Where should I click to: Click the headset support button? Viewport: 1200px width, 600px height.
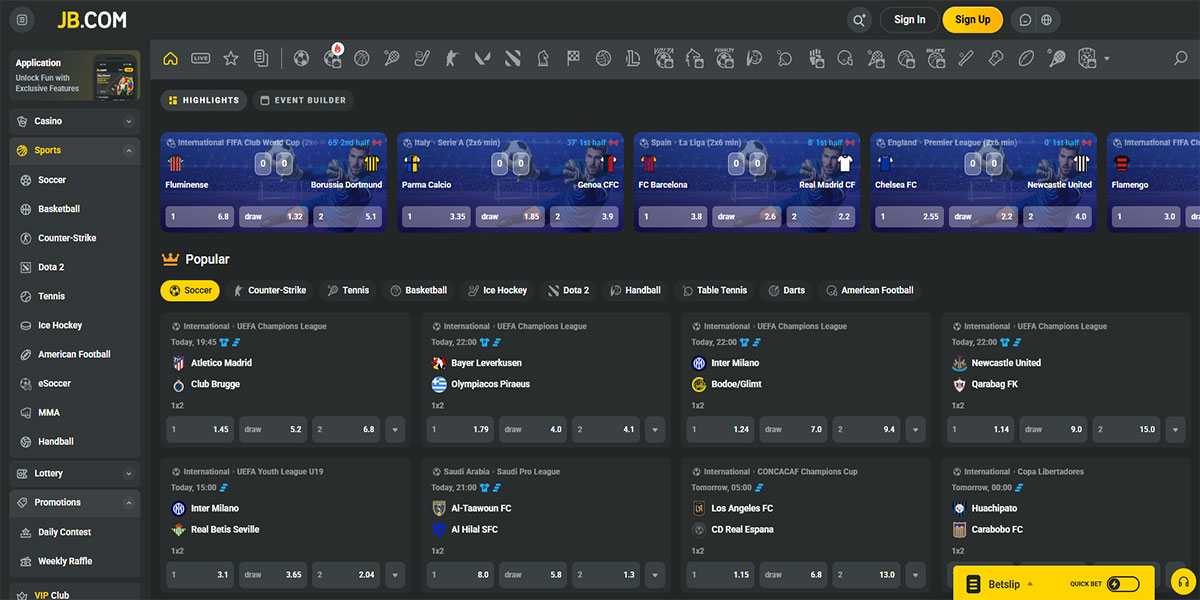tap(1181, 583)
